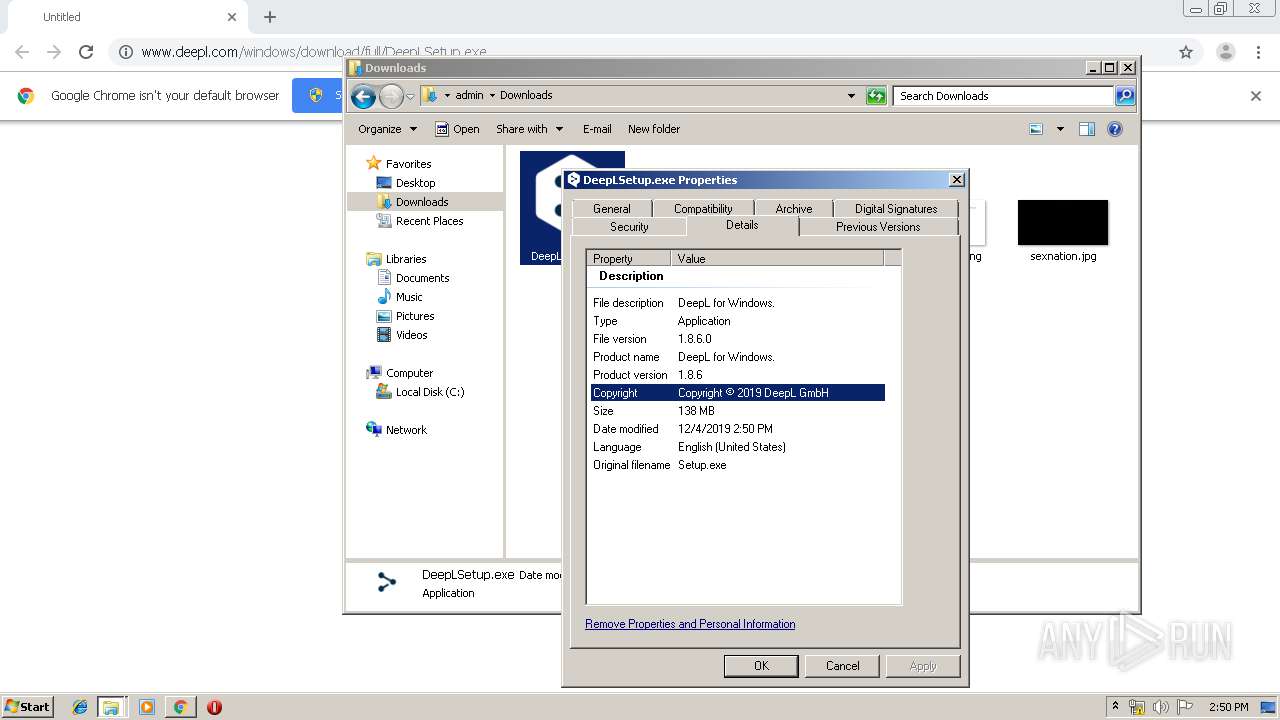Image resolution: width=1280 pixels, height=720 pixels.
Task: Select the File version 1.8.6.0 row
Action: (737, 339)
